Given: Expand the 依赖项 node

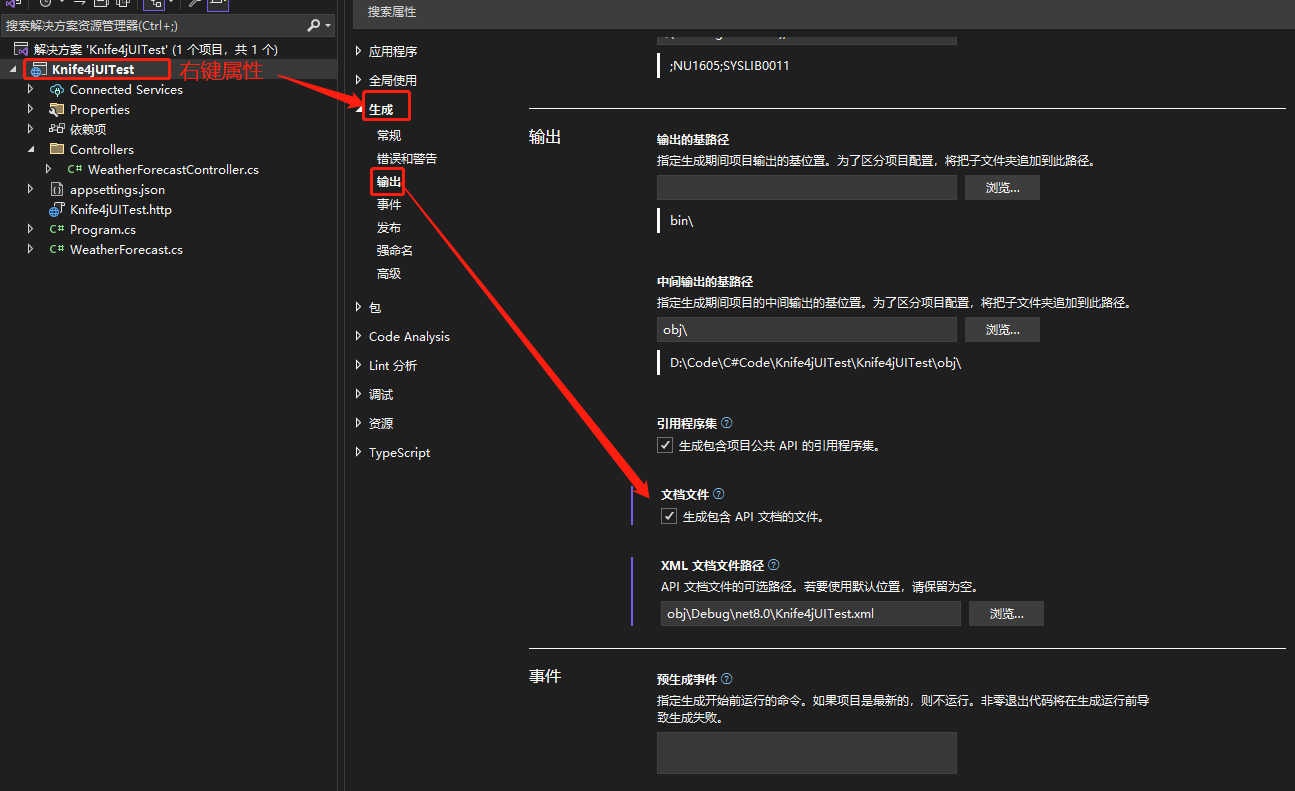Looking at the screenshot, I should click(x=31, y=129).
